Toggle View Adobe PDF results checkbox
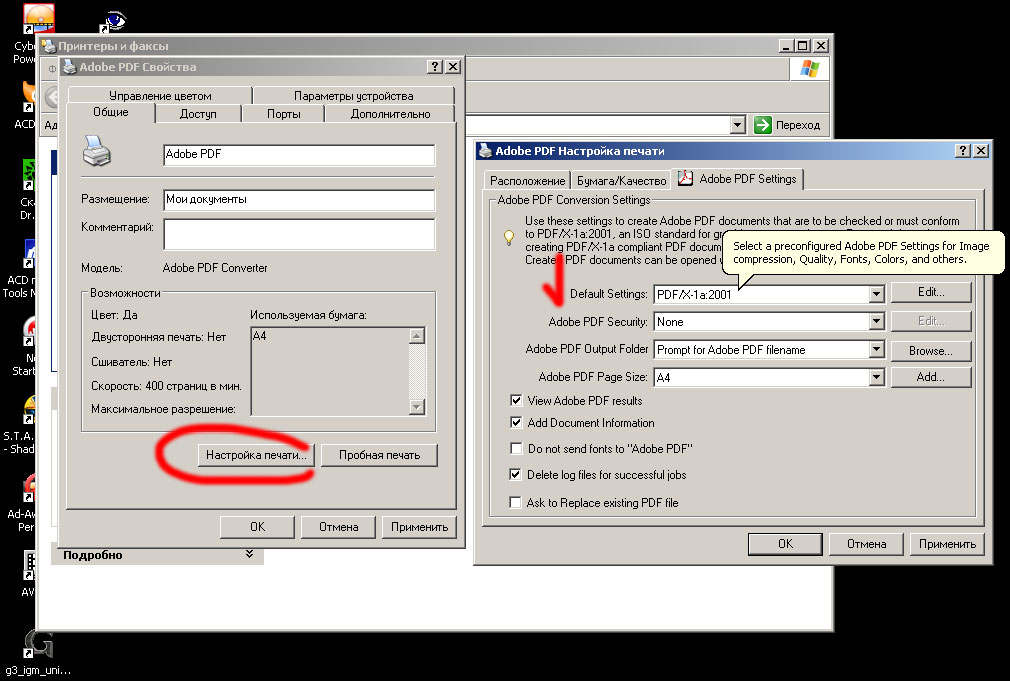1010x681 pixels. click(516, 400)
